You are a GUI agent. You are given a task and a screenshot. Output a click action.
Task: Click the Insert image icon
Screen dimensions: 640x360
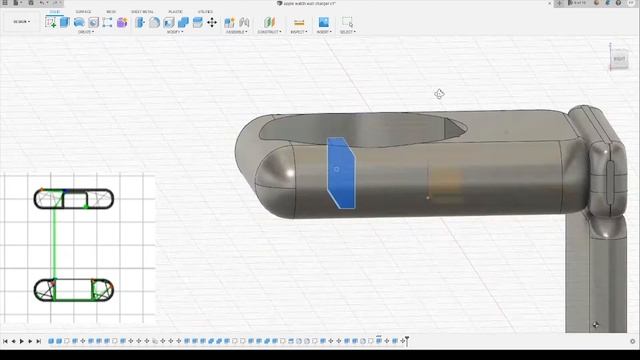pyautogui.click(x=324, y=22)
